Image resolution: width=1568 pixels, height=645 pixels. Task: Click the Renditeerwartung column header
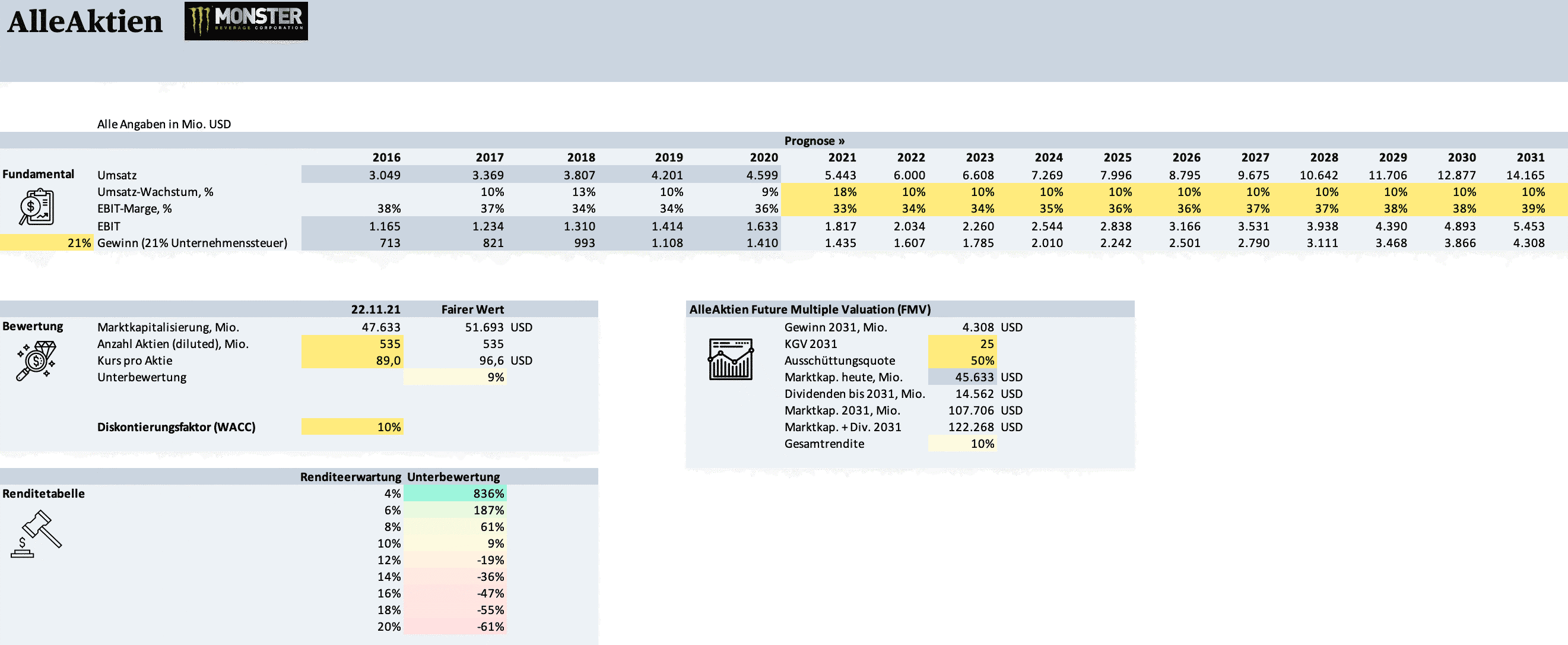pos(351,476)
